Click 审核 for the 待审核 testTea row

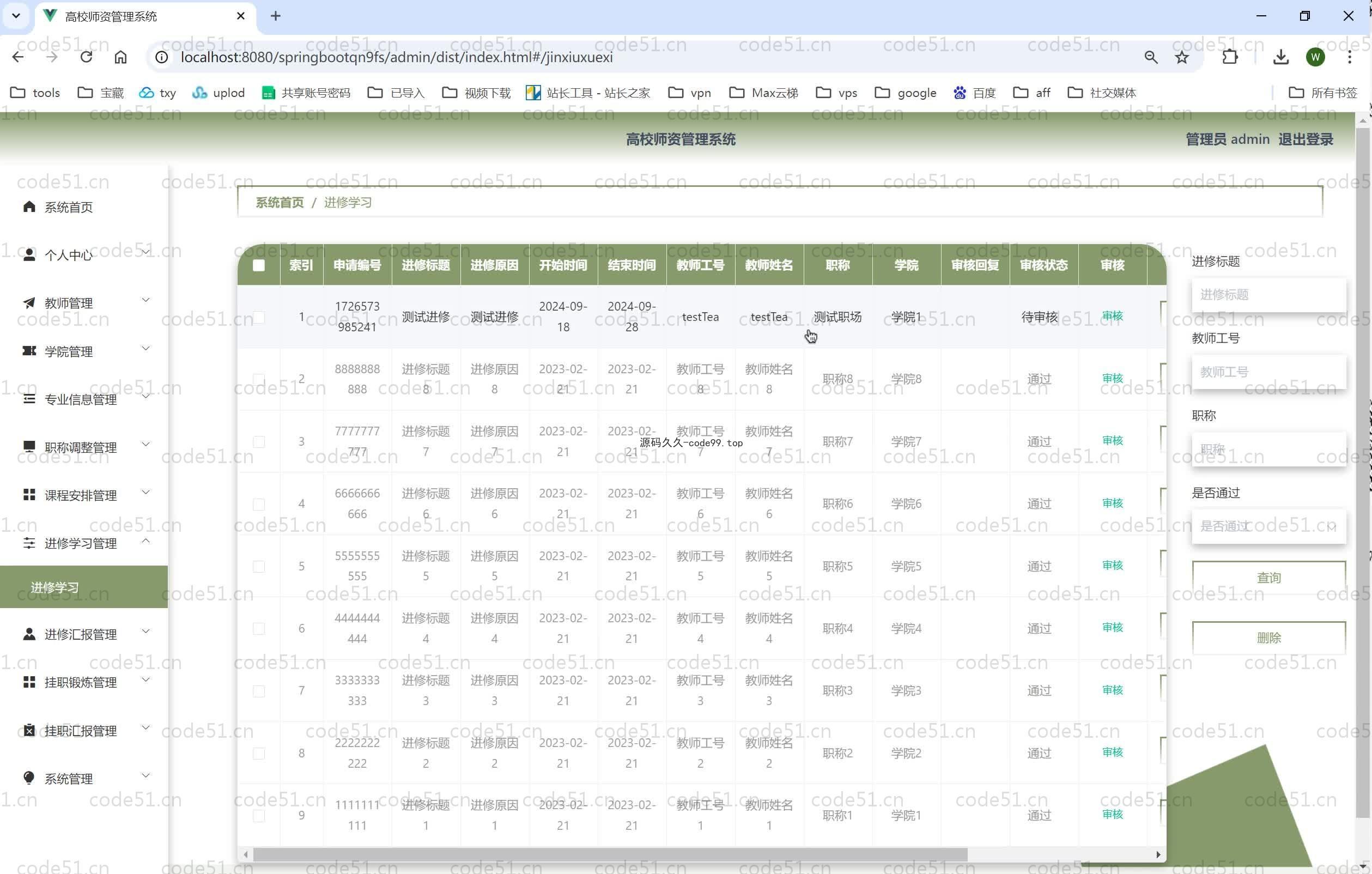pos(1112,316)
